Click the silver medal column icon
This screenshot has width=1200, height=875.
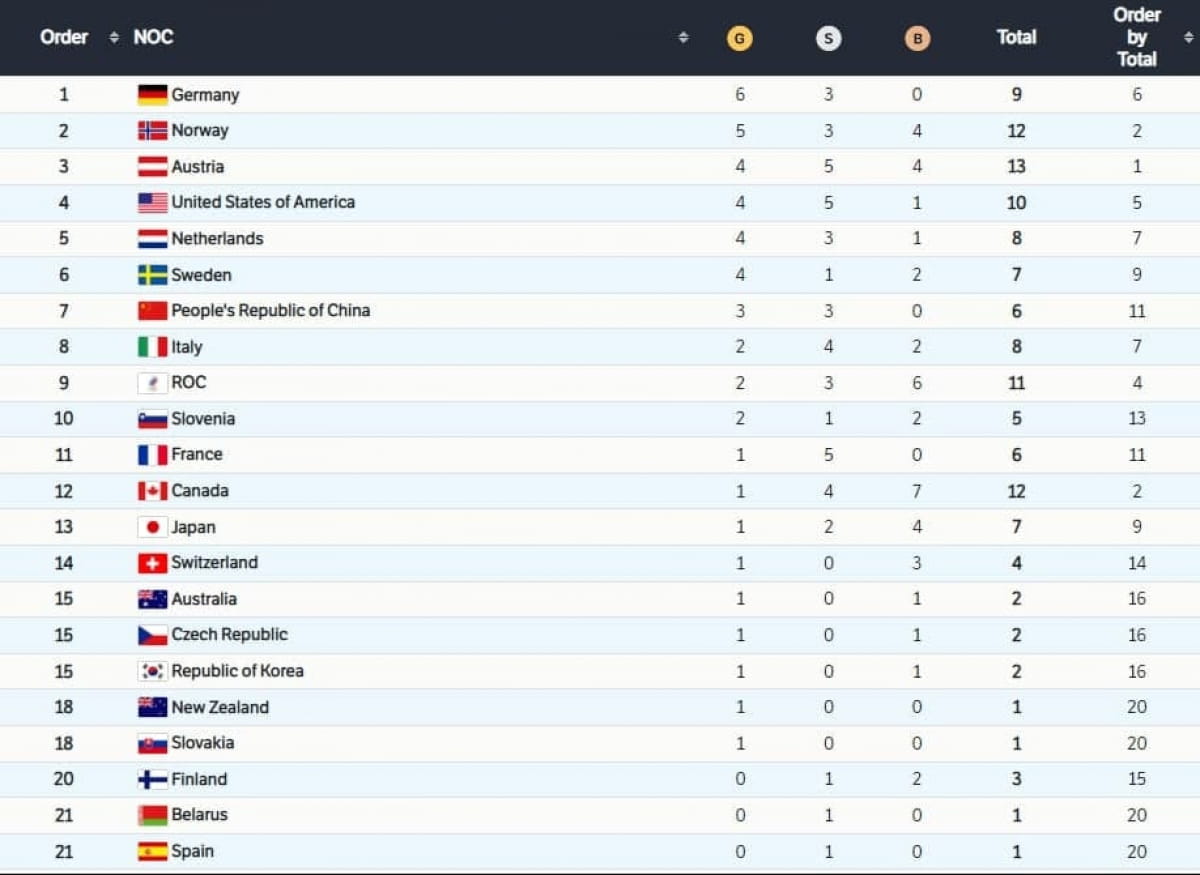(x=828, y=39)
